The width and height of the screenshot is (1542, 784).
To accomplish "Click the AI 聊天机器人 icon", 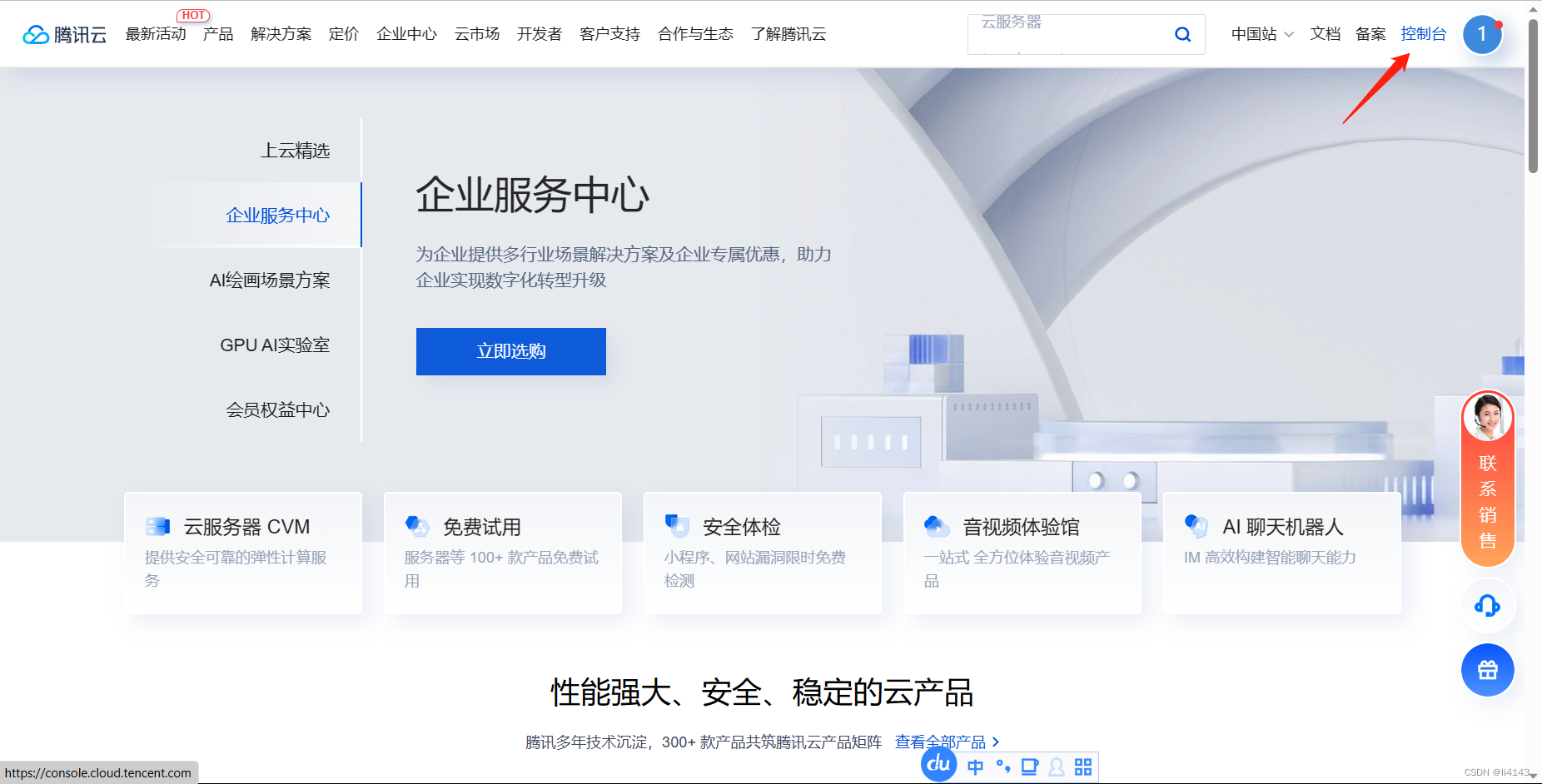I will click(1196, 526).
